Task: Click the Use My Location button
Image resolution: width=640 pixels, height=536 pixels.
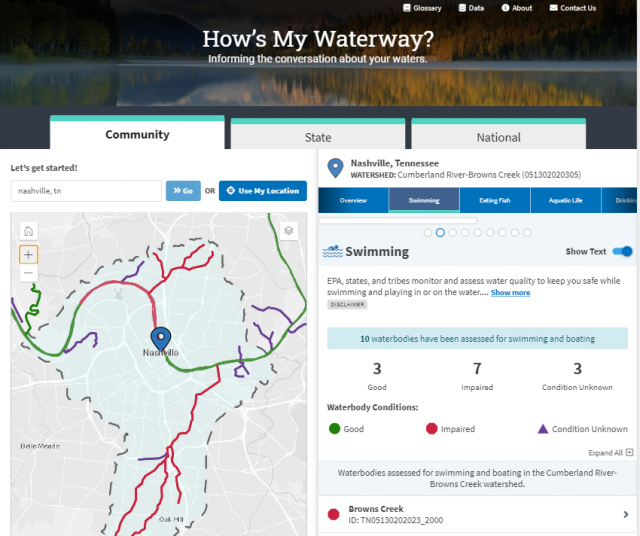Action: (263, 191)
